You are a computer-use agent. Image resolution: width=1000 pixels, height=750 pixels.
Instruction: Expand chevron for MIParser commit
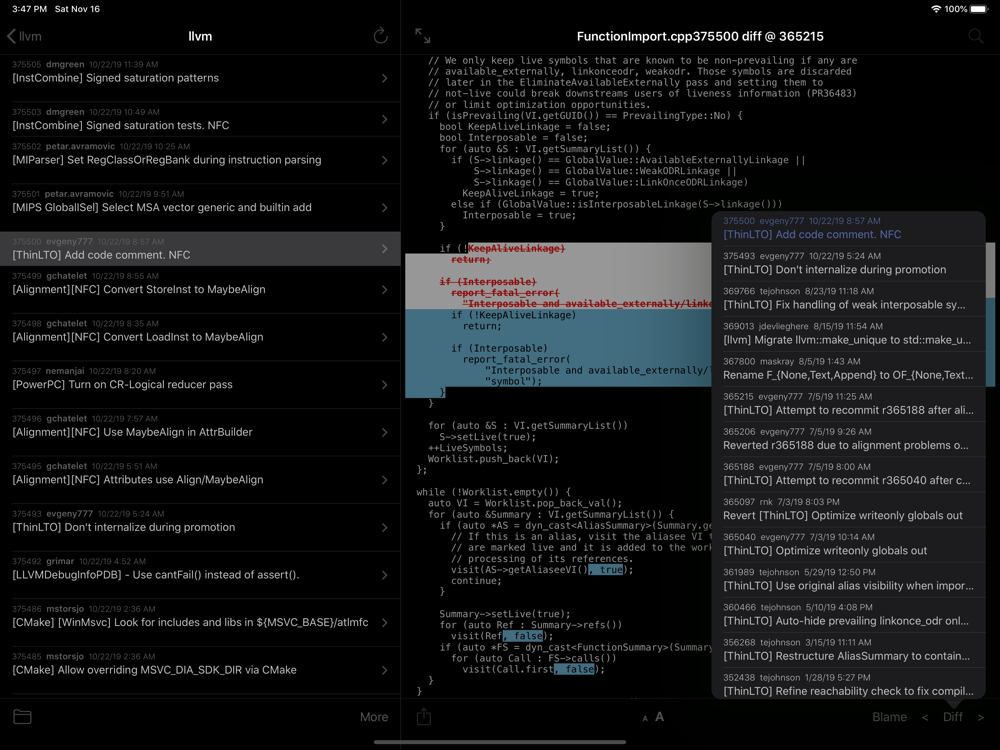pyautogui.click(x=385, y=160)
